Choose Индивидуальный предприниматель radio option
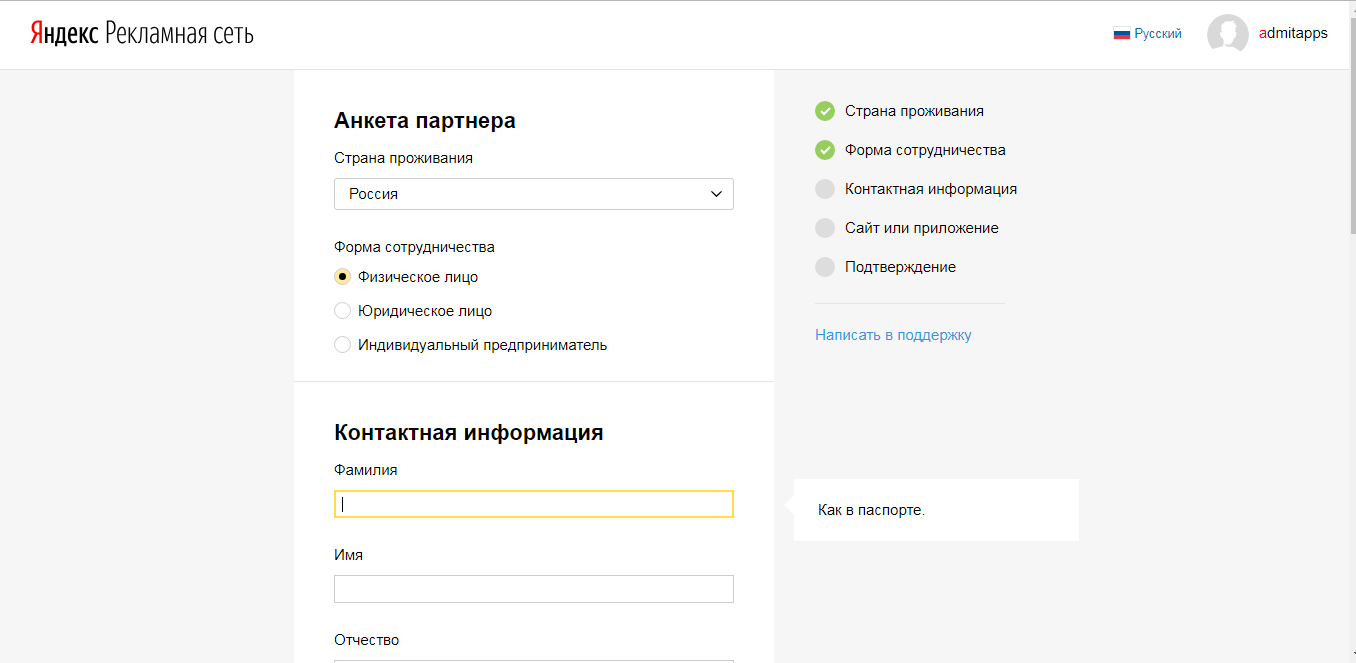This screenshot has height=663, width=1356. [342, 345]
